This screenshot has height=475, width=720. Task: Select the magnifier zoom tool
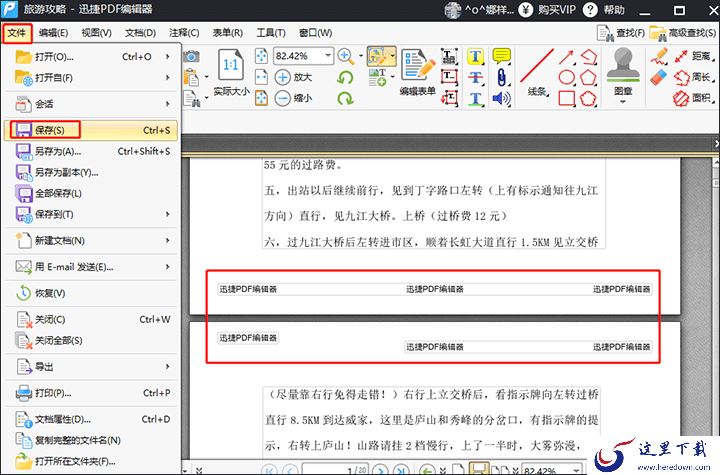345,57
